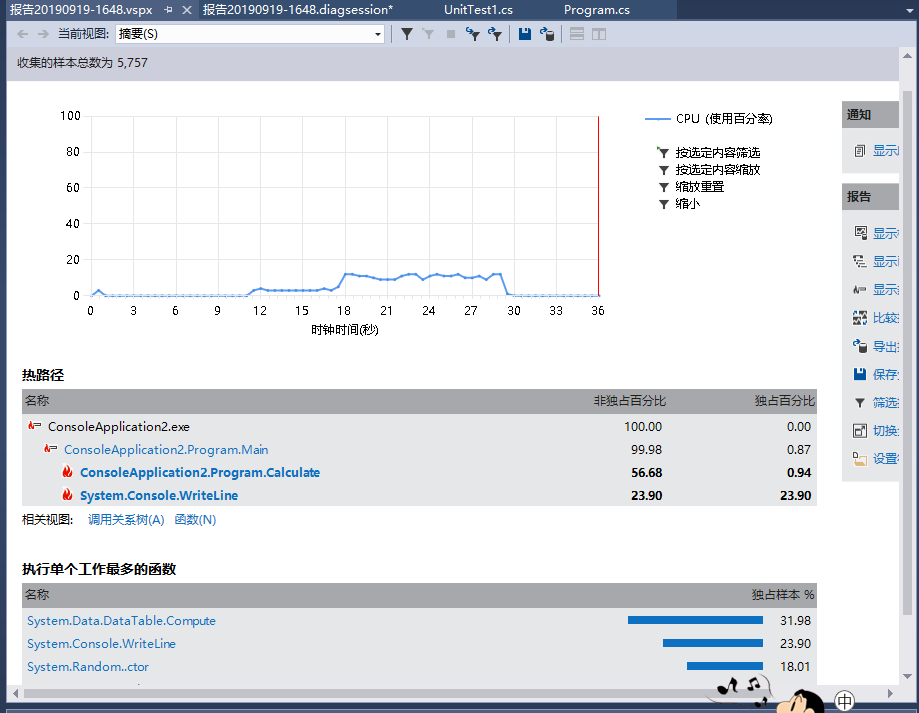Click the 显示 link under 通知
This screenshot has width=919, height=713.
[x=885, y=151]
